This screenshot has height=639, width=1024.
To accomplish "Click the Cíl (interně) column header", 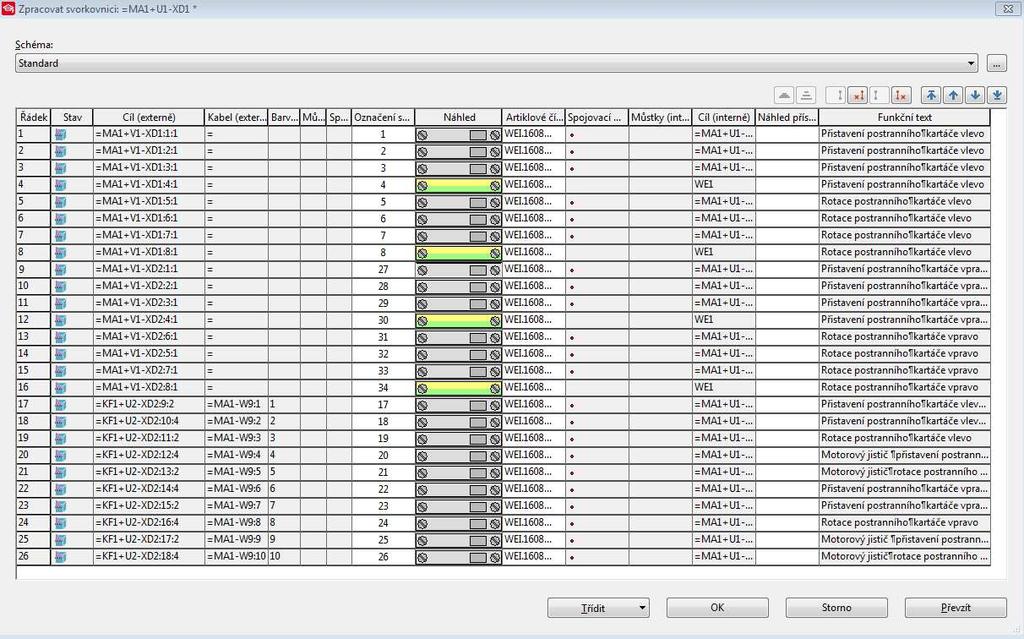I will tap(724, 118).
